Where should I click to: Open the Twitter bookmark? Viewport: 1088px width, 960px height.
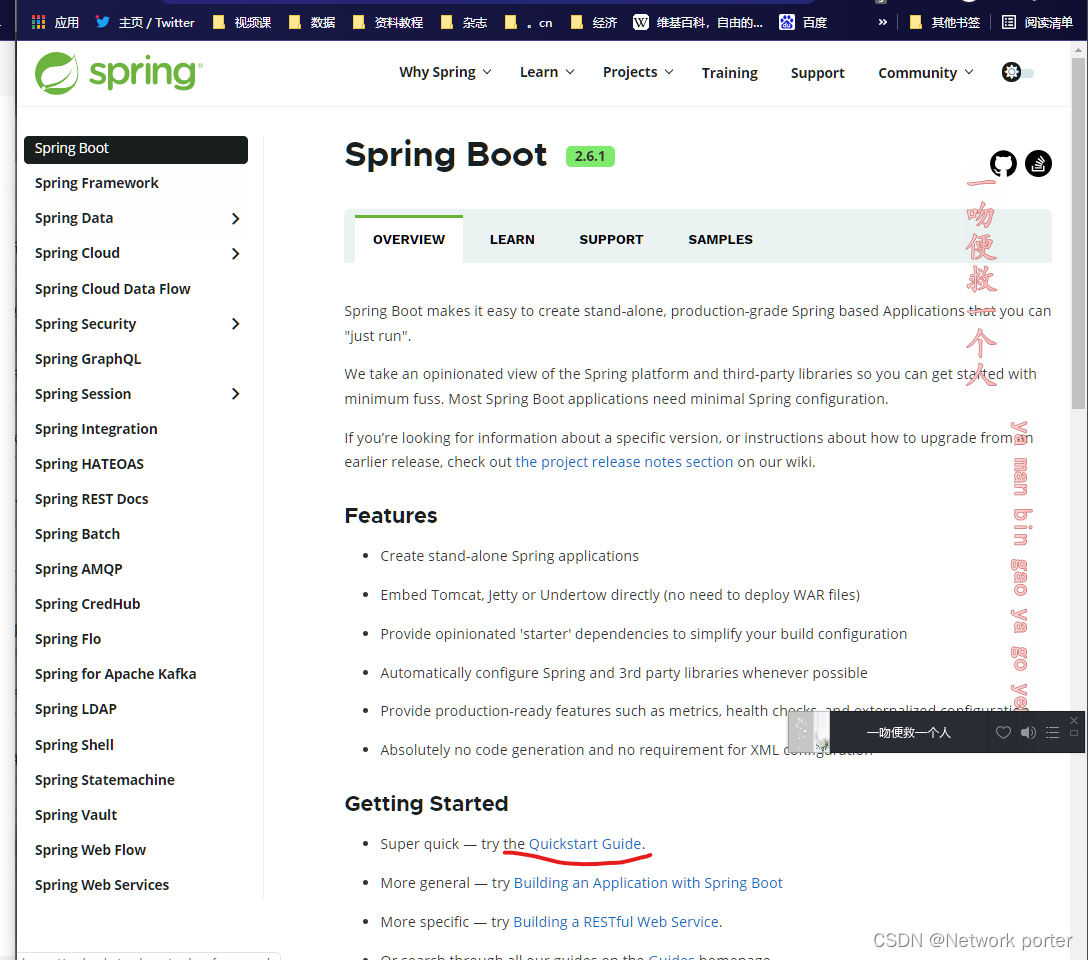click(x=145, y=22)
